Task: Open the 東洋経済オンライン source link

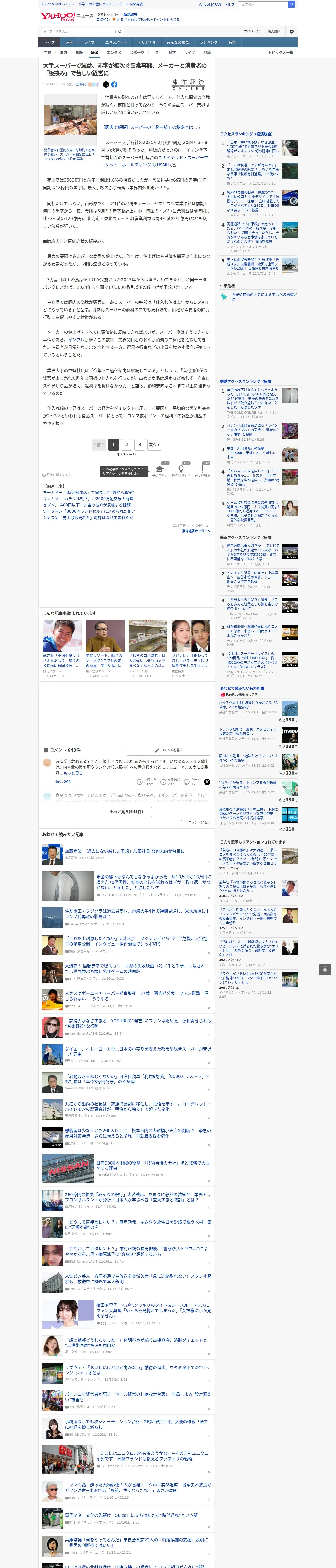Action: click(196, 531)
